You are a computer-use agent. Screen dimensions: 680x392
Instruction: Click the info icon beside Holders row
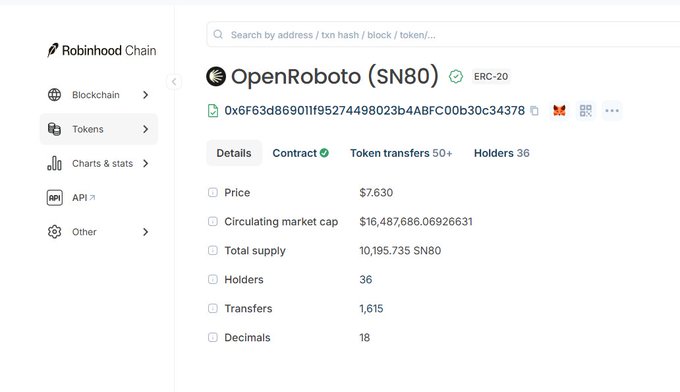pos(212,279)
